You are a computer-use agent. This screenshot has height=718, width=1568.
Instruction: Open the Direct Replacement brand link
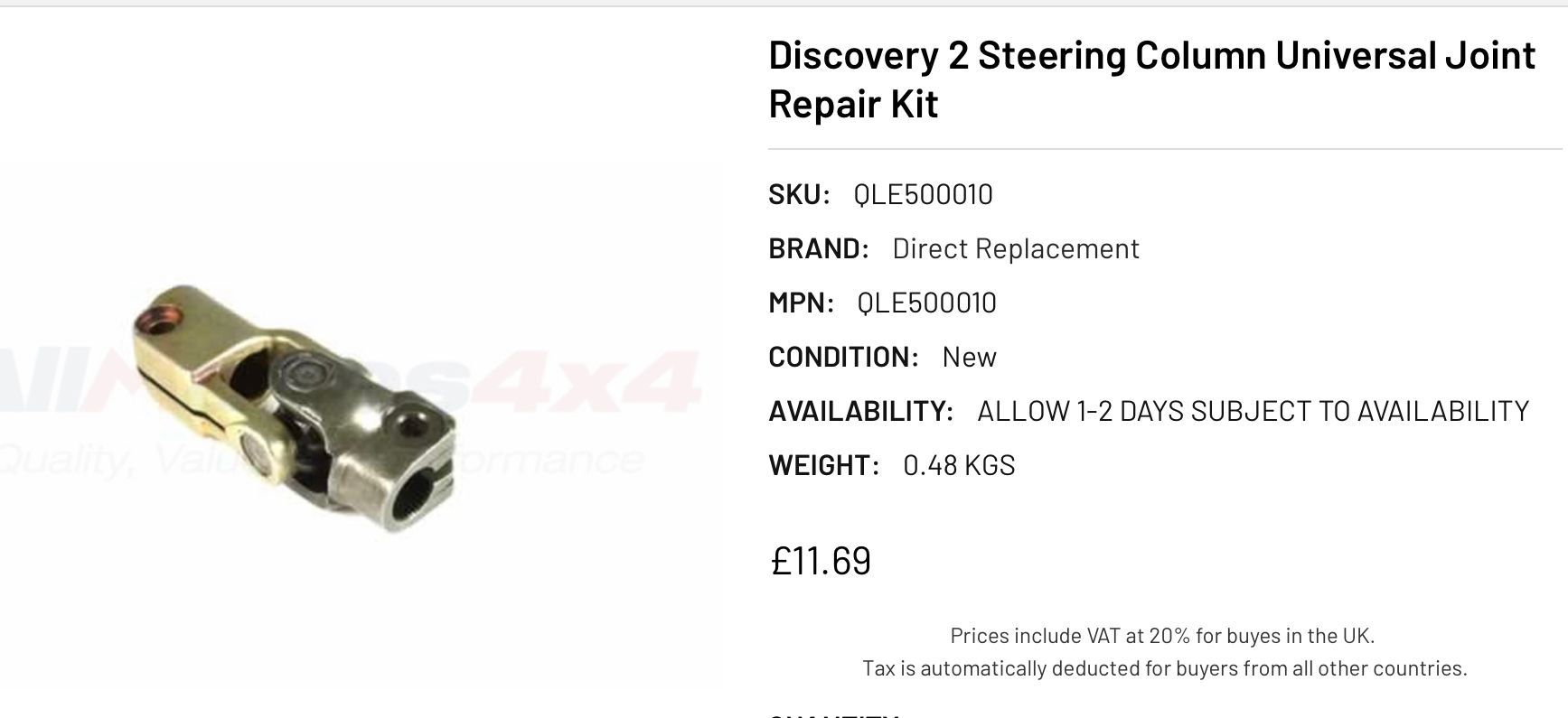click(1016, 248)
